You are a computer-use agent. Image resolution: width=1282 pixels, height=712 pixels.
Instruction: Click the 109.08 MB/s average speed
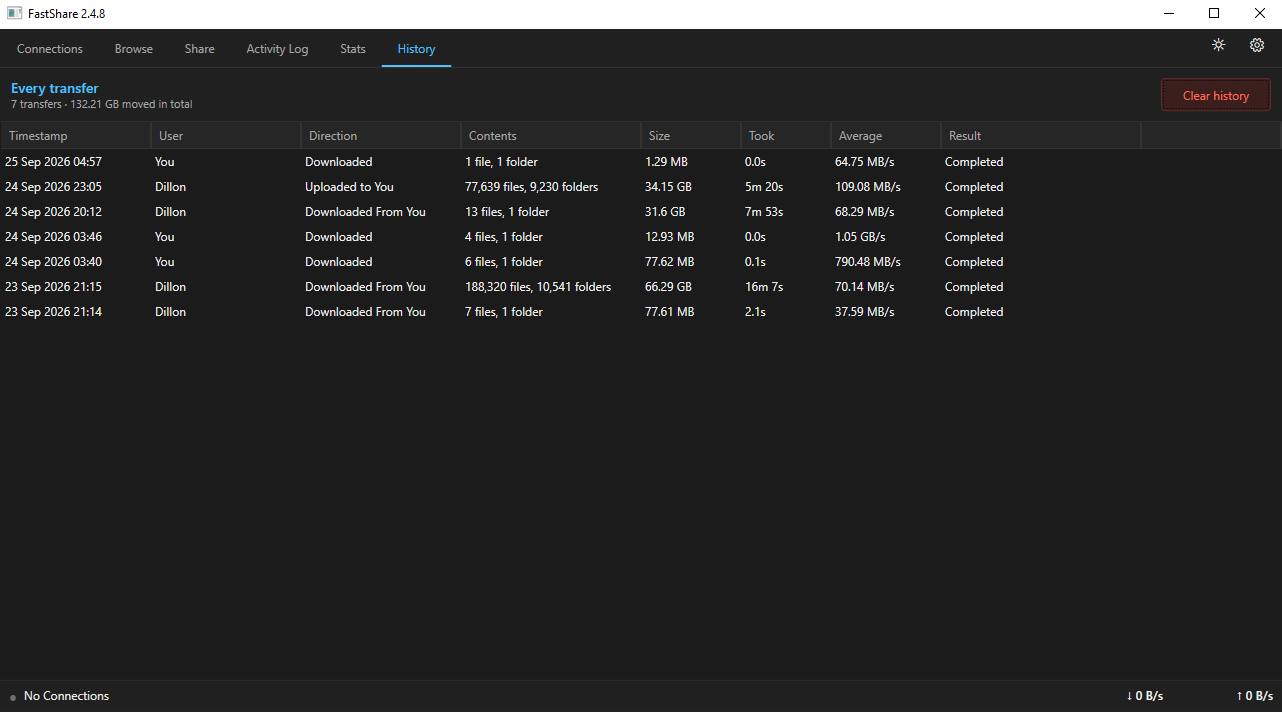868,187
